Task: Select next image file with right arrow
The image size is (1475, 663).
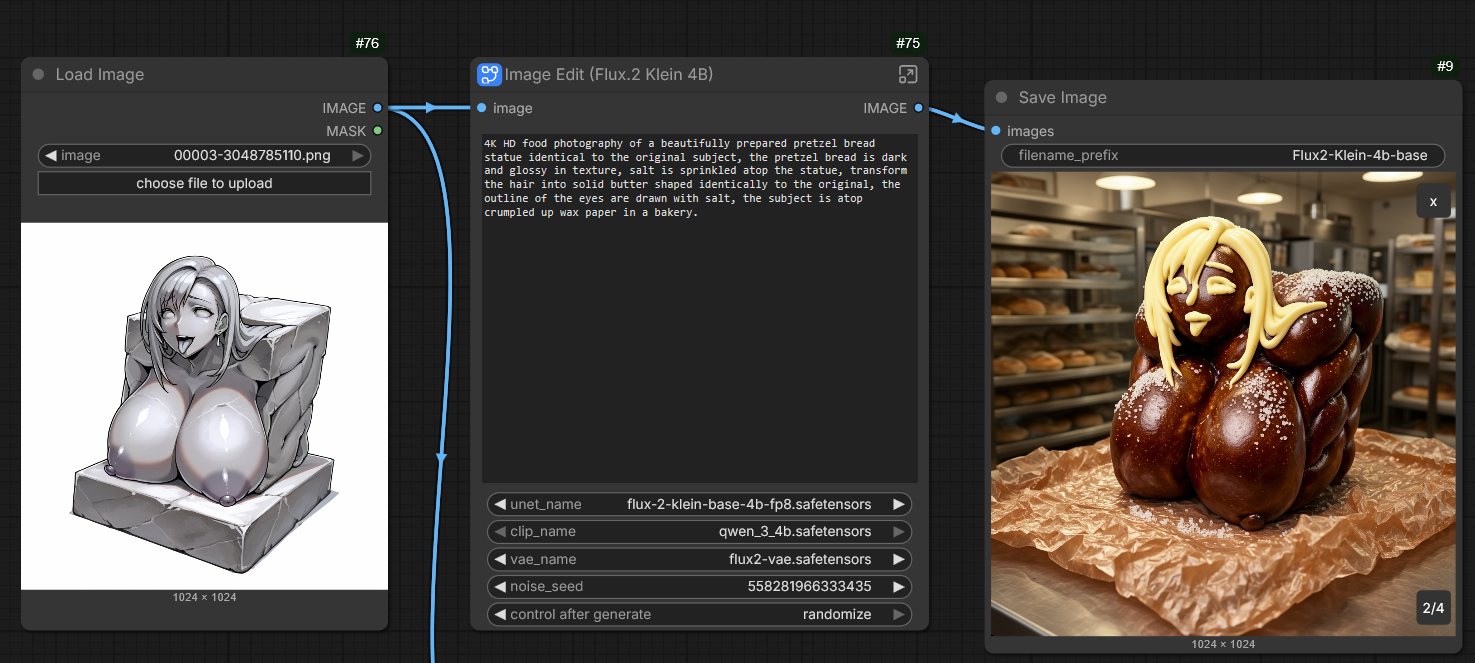Action: (x=358, y=156)
